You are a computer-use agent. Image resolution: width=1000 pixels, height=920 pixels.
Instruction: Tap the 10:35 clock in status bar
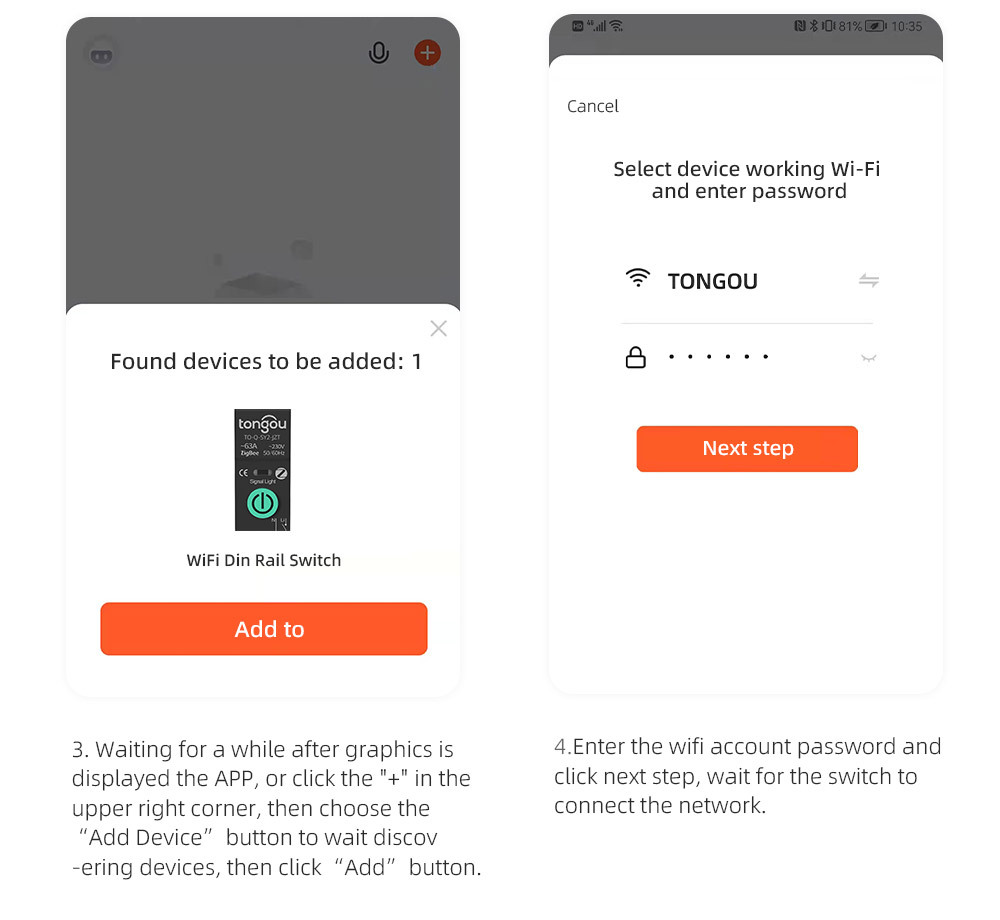point(906,26)
